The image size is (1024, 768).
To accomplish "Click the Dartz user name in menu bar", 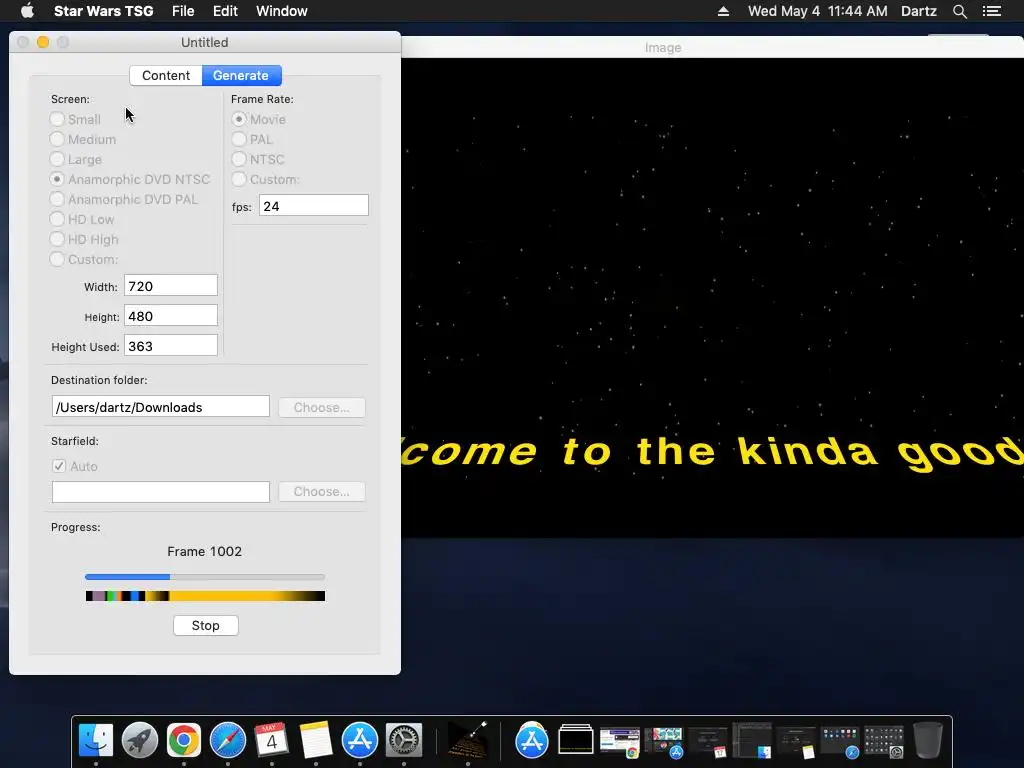I will click(918, 11).
